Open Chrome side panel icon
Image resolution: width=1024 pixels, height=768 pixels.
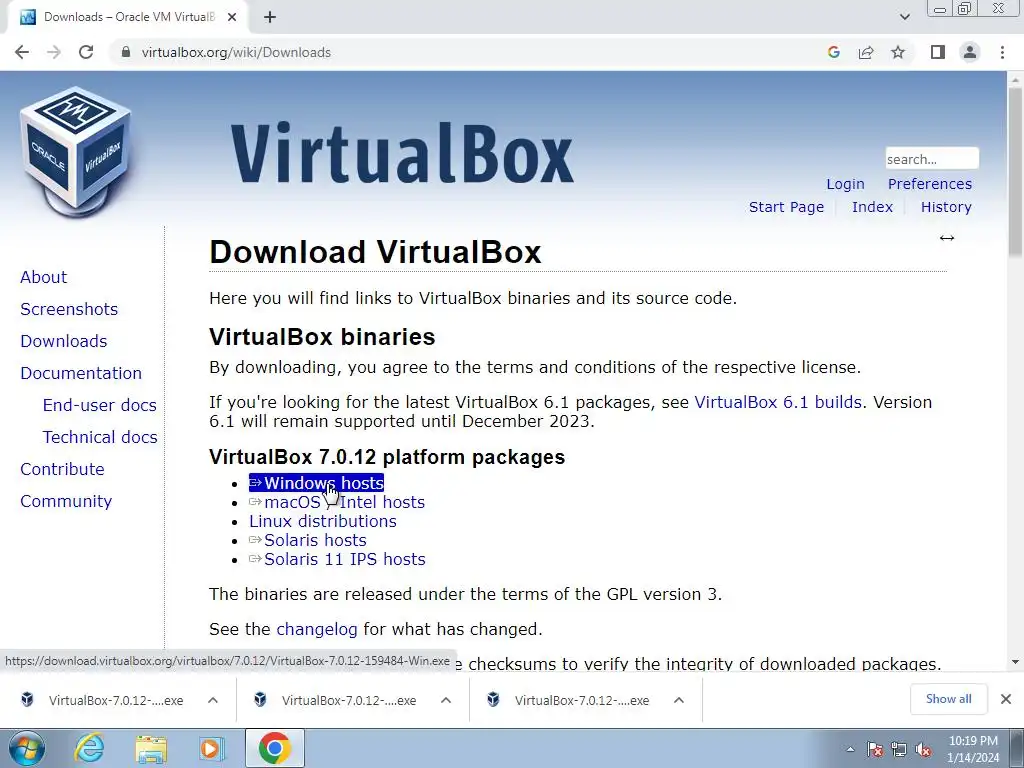tap(938, 52)
